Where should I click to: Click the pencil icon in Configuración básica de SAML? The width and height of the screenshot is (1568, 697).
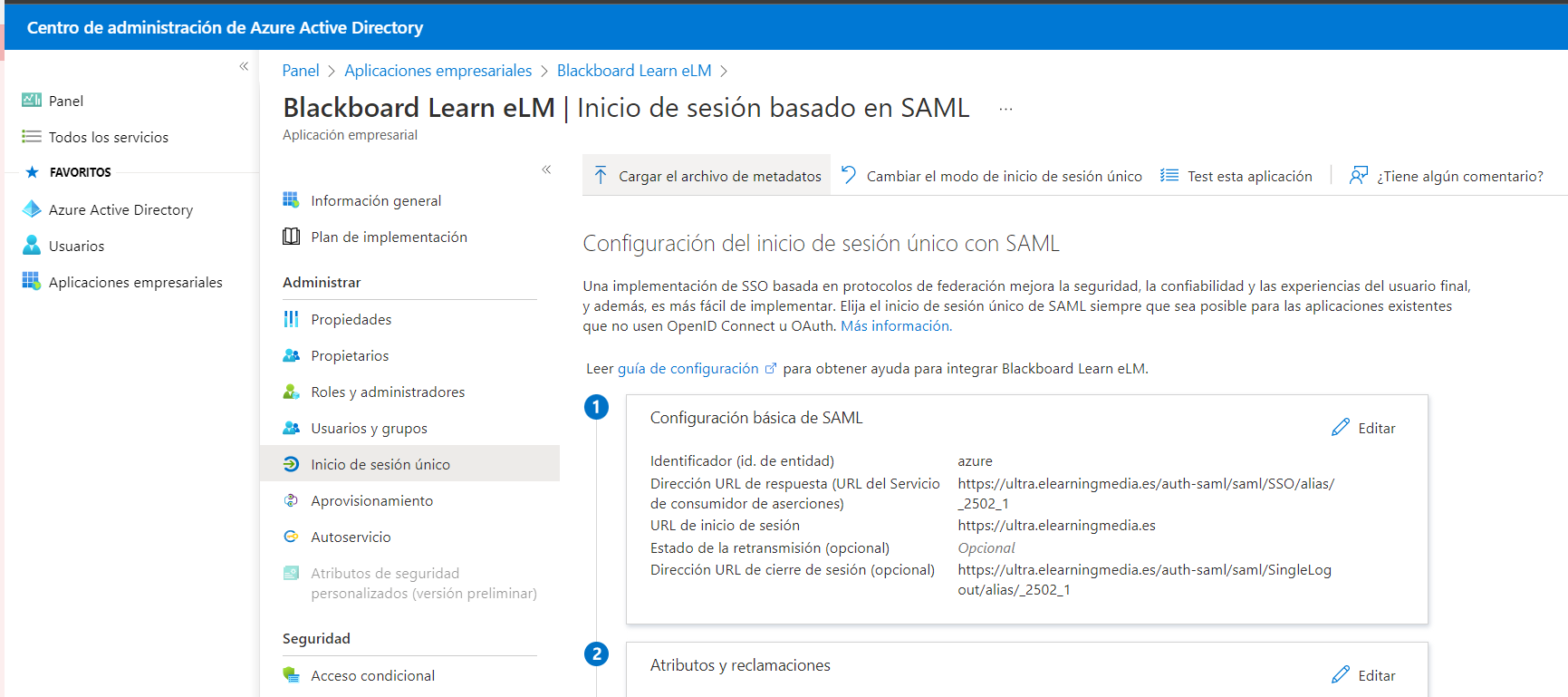[x=1341, y=427]
